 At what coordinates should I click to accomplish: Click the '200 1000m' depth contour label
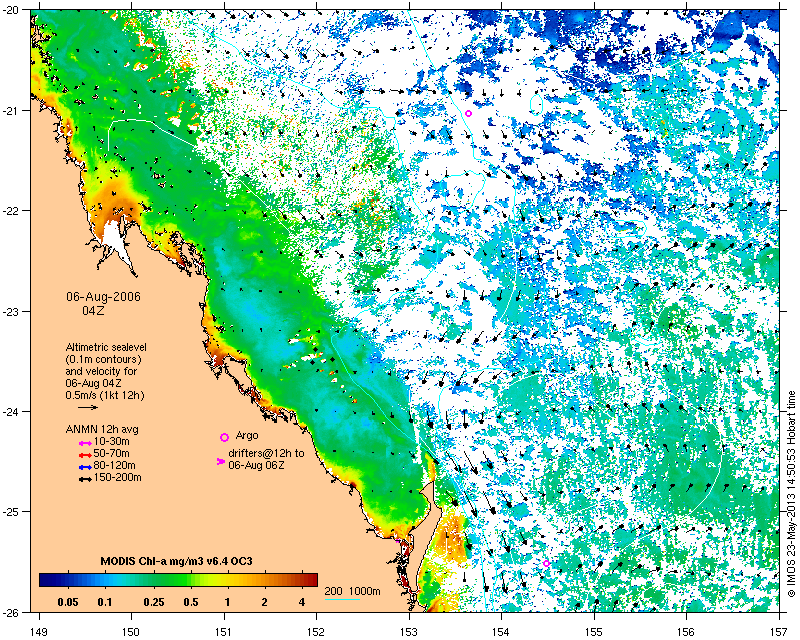point(353,592)
